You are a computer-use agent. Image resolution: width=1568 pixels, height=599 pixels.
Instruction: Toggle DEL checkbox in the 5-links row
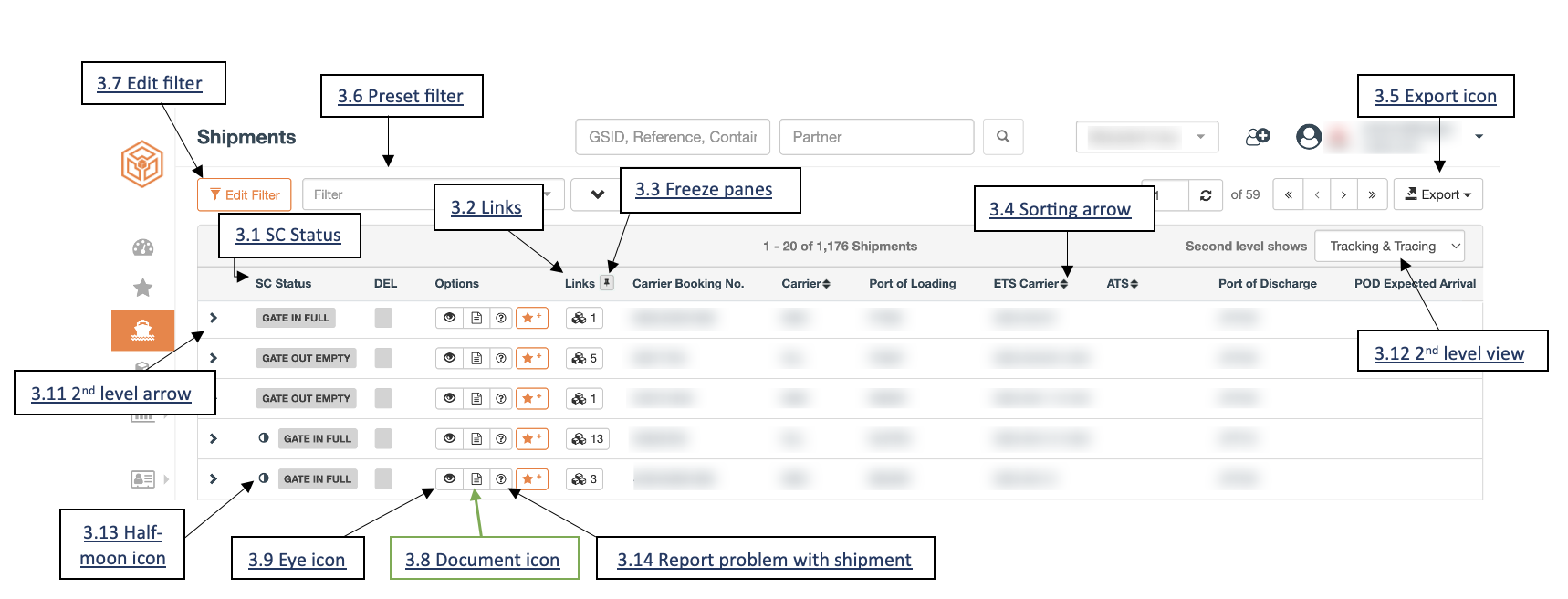point(383,358)
